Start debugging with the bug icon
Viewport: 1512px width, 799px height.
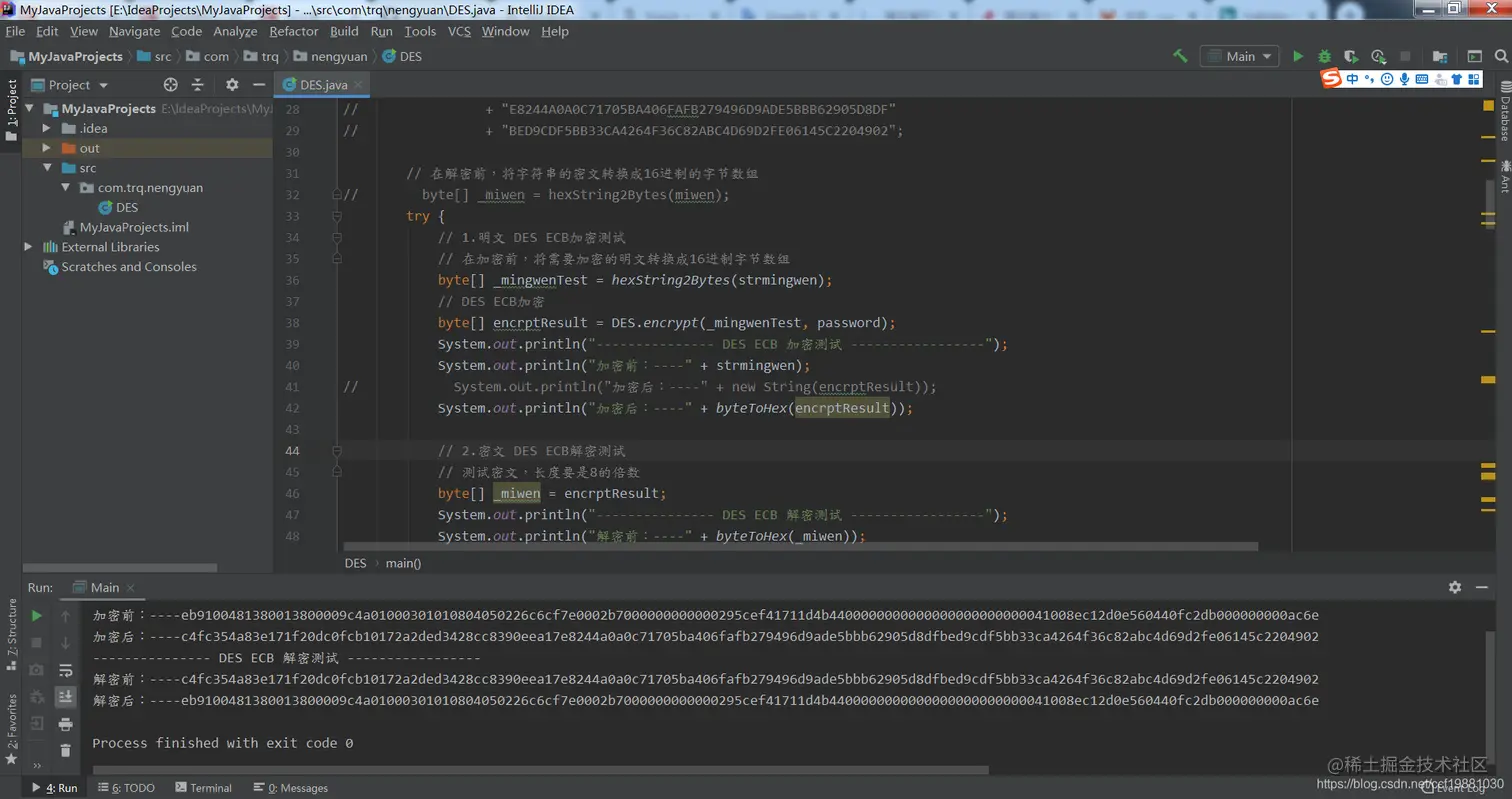click(1325, 56)
